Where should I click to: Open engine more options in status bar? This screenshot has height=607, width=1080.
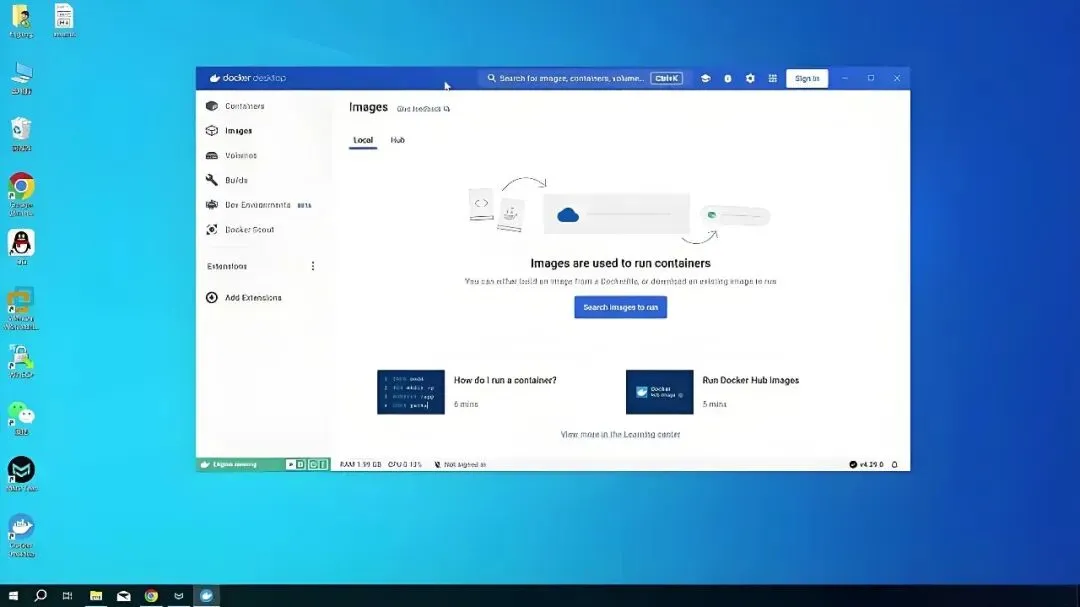pyautogui.click(x=323, y=464)
